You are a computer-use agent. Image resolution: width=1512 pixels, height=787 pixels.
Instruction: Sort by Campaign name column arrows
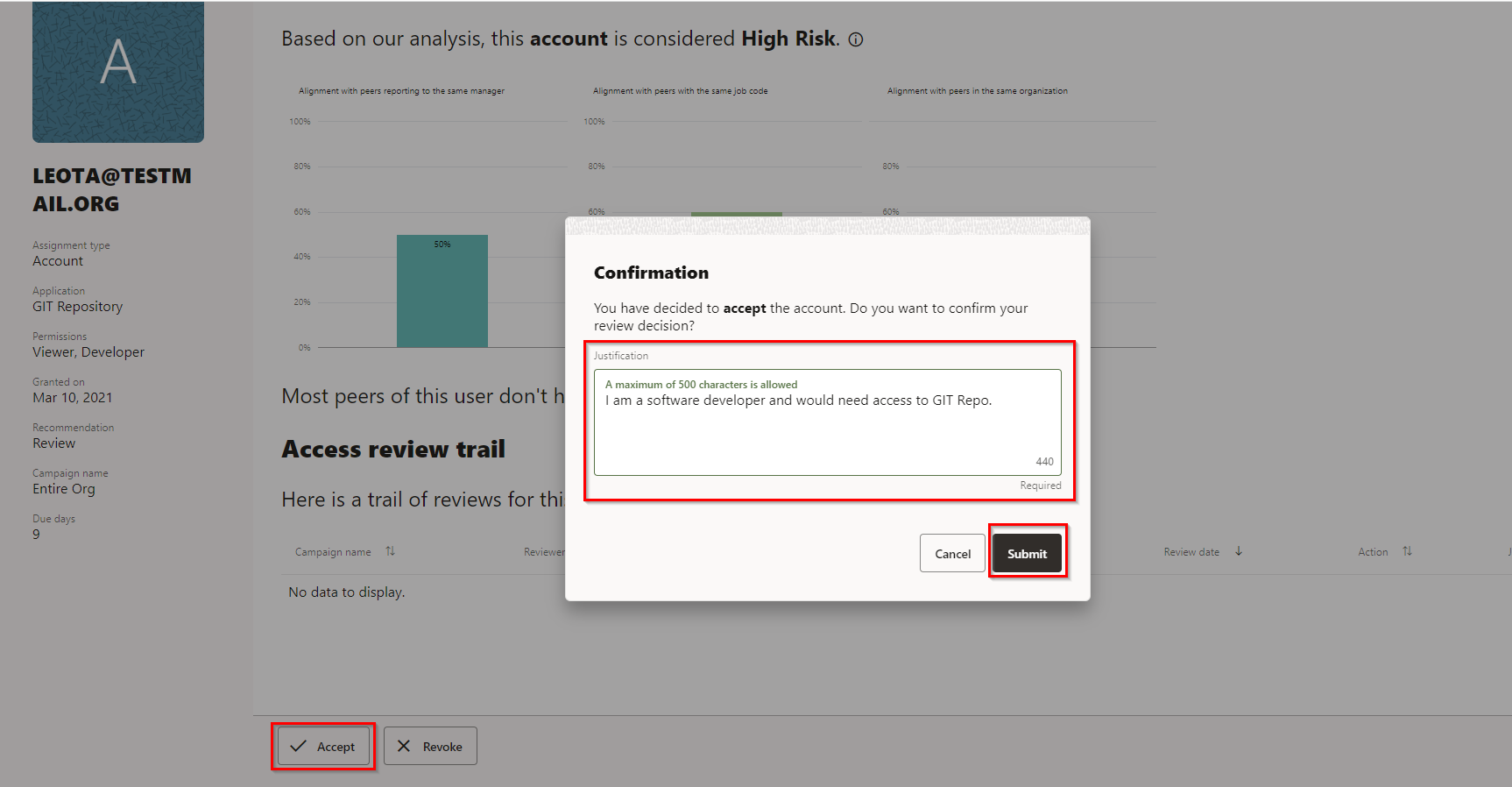point(391,551)
